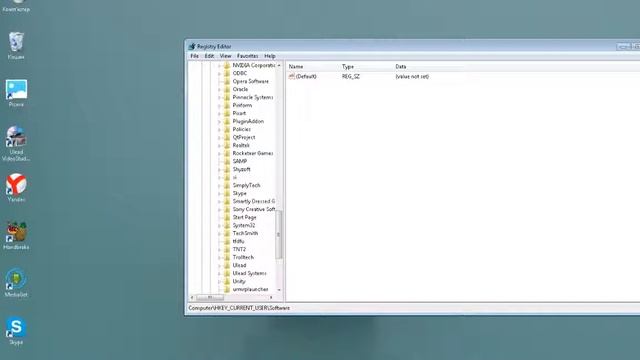
Task: Expand the Trolltech key
Action: [x=219, y=258]
